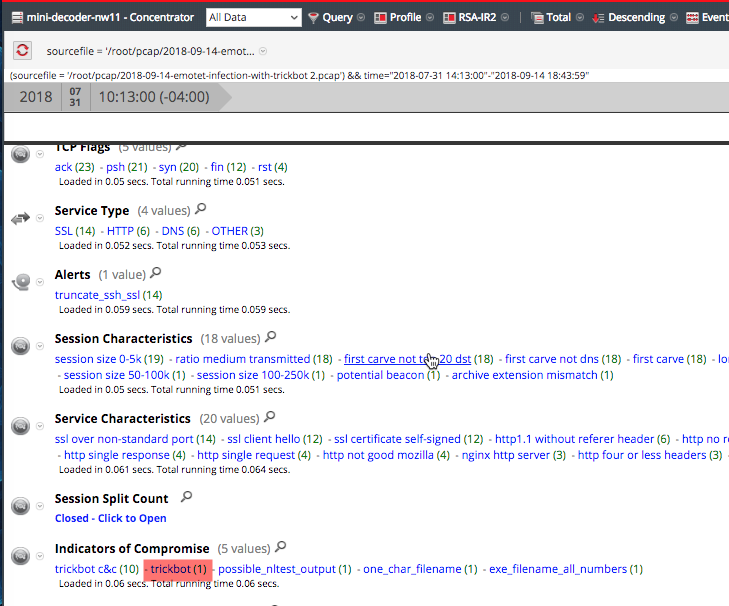Click the red refresh query icon
This screenshot has height=606, width=729.
[x=23, y=50]
